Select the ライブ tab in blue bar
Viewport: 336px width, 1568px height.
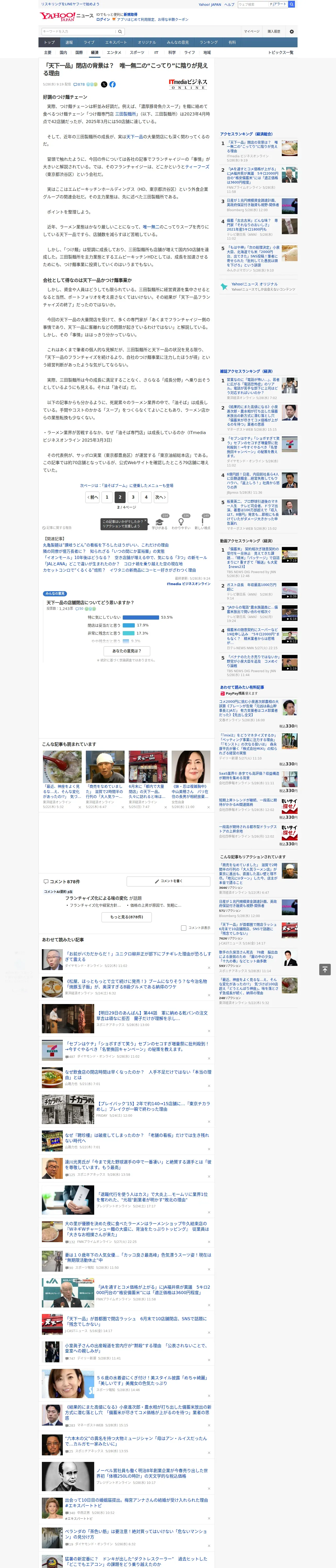point(89,43)
